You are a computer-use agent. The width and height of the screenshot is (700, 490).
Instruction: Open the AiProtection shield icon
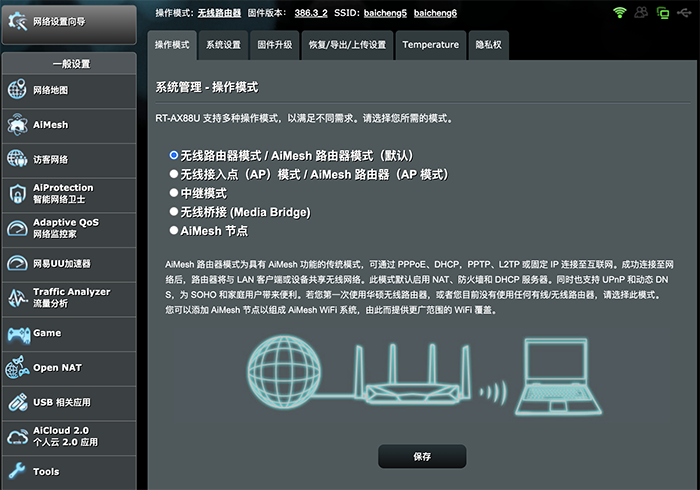point(17,194)
